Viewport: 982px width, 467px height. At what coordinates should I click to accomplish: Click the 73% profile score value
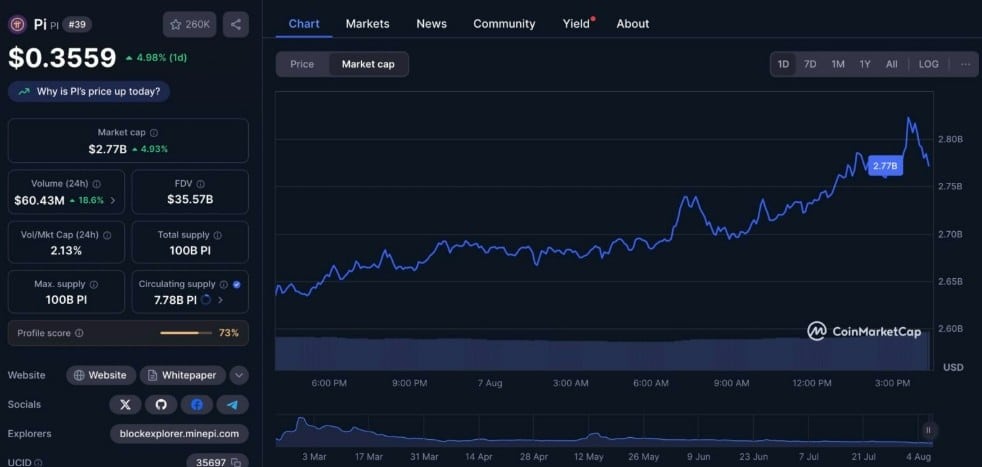click(229, 333)
